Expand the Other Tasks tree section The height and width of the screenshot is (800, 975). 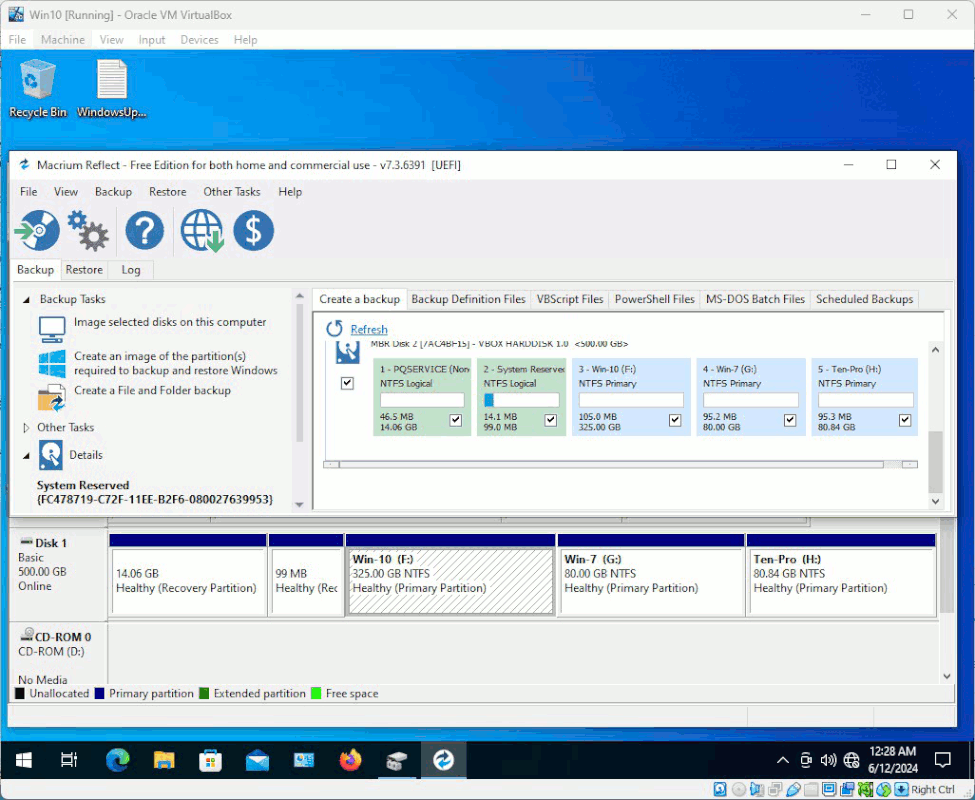(26, 428)
